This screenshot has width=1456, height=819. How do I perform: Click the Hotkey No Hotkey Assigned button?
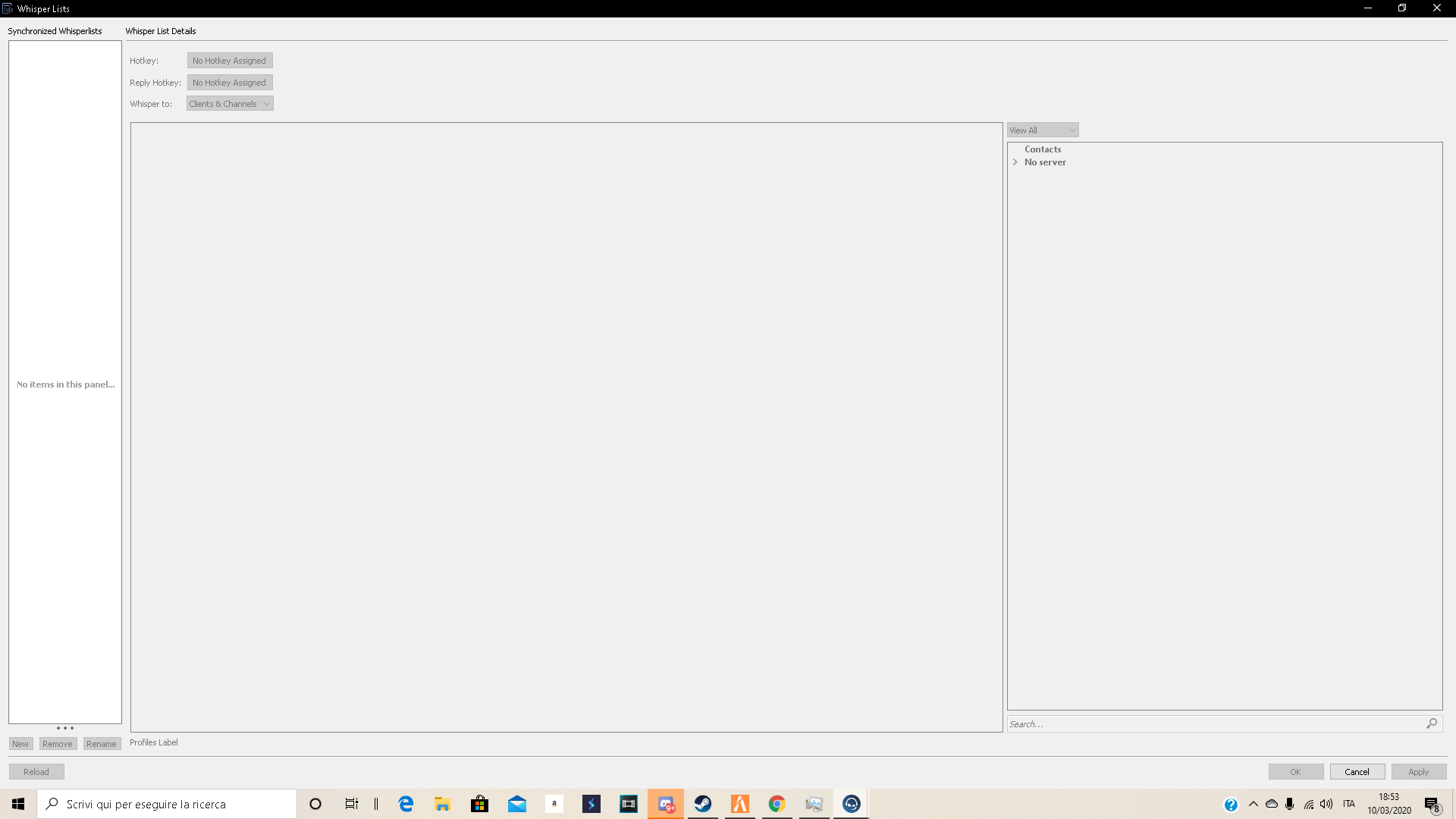pyautogui.click(x=229, y=61)
